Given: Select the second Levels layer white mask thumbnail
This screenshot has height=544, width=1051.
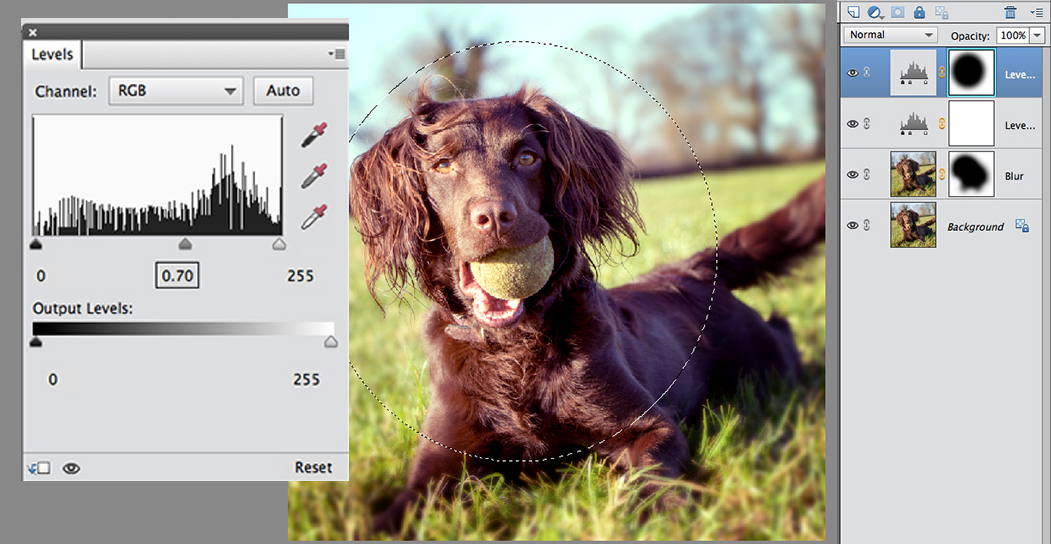Looking at the screenshot, I should [x=971, y=123].
